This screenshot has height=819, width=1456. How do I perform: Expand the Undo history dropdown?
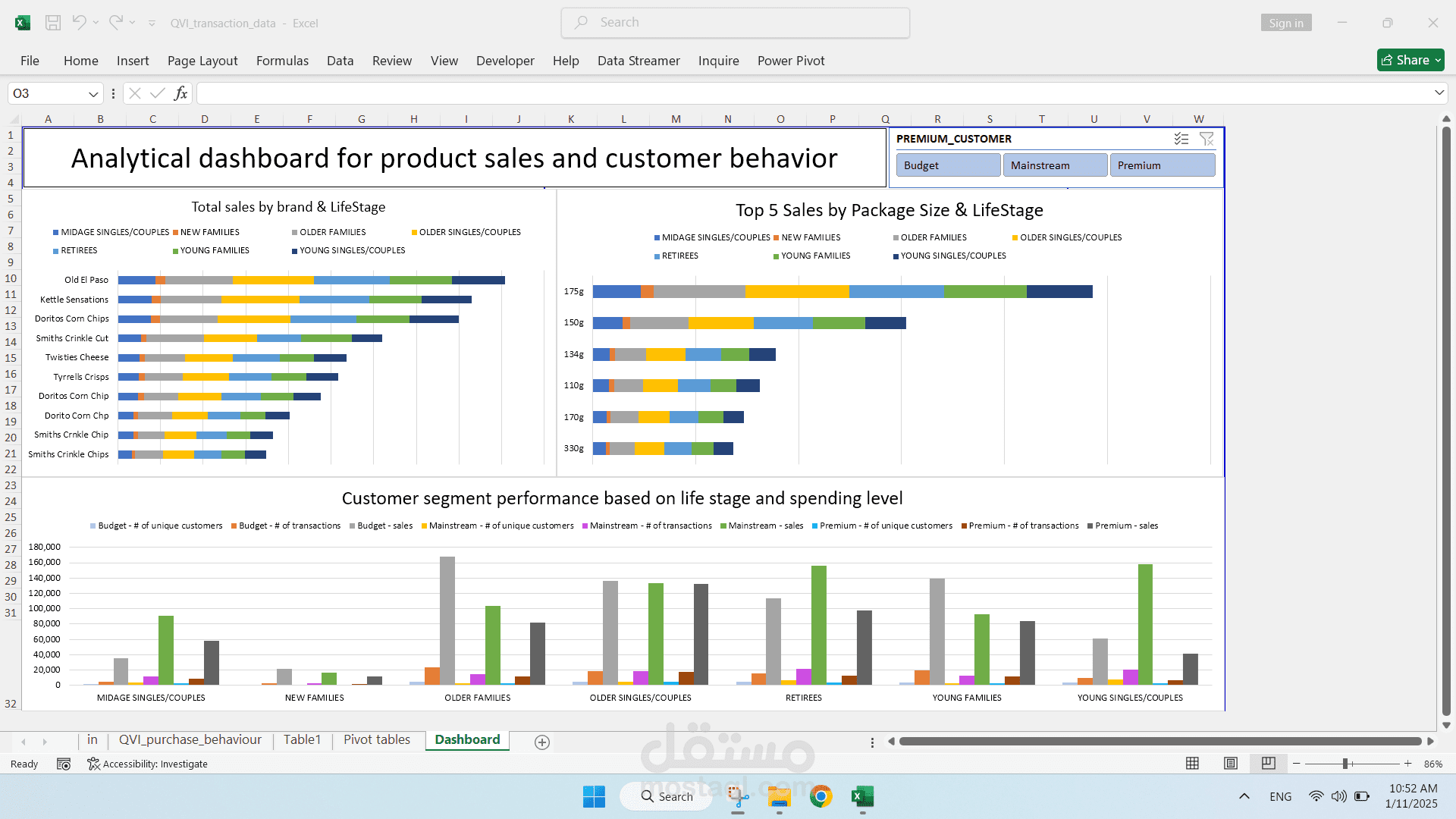tap(96, 23)
